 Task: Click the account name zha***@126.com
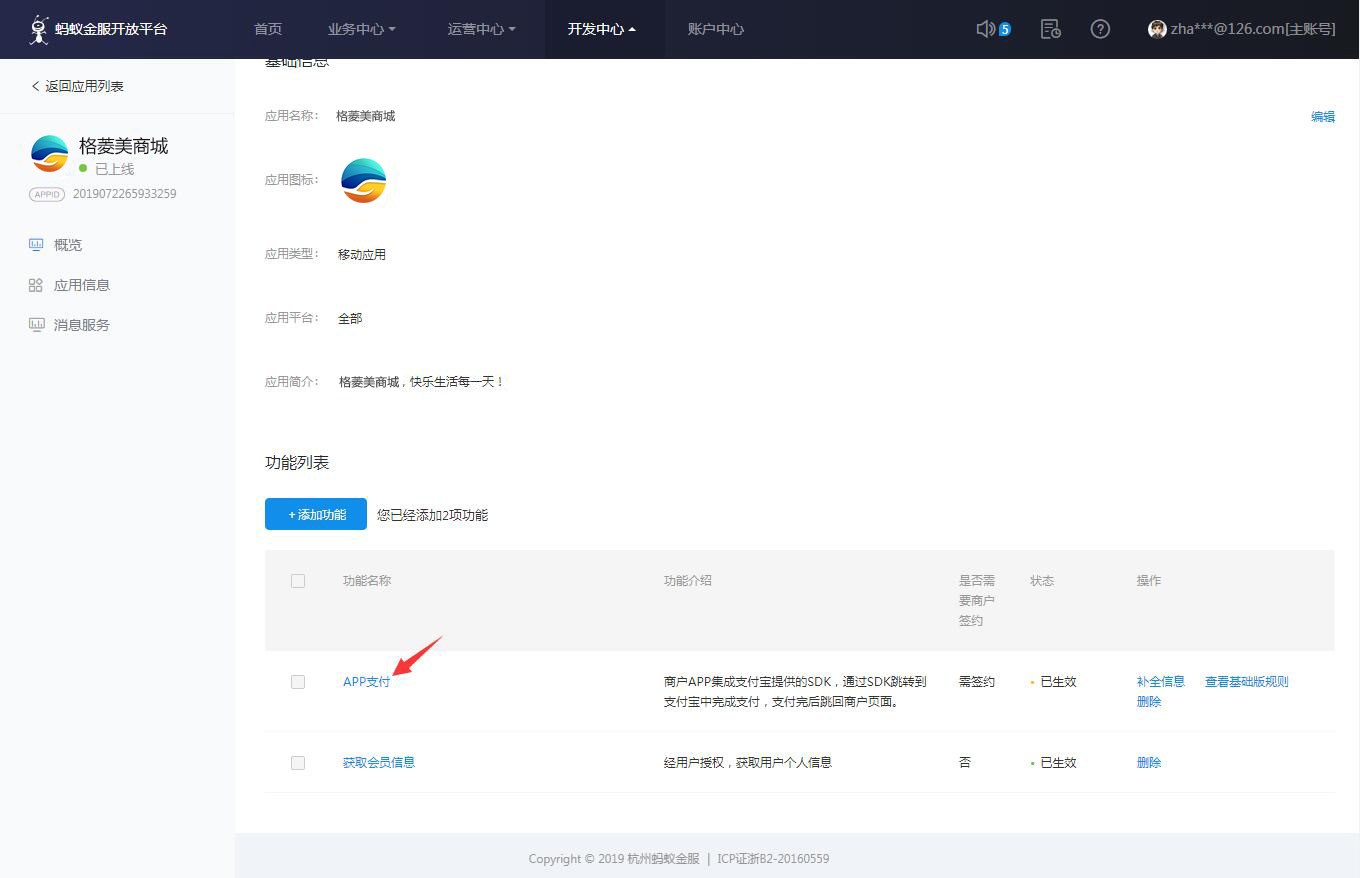coord(1253,29)
